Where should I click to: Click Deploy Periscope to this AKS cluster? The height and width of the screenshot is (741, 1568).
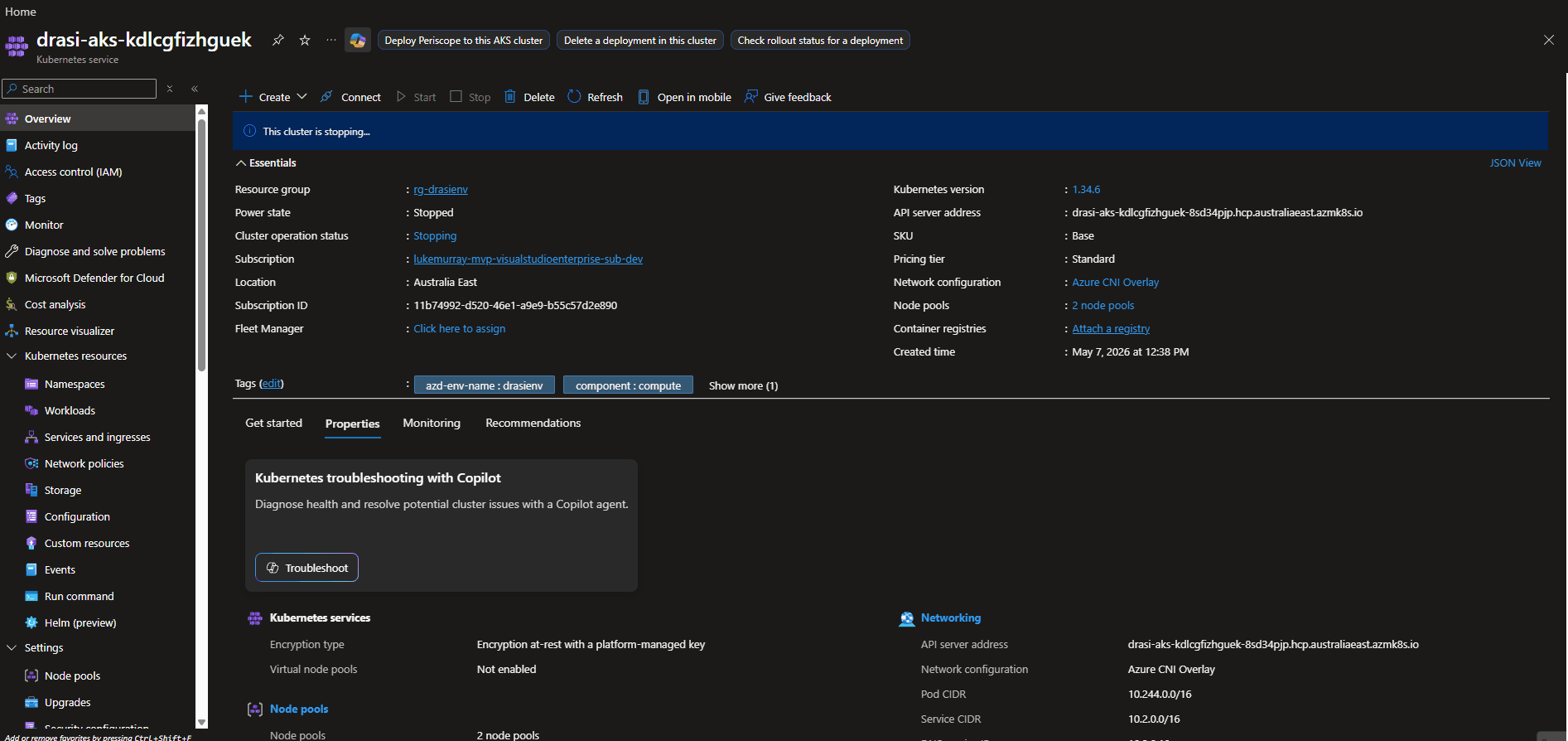pyautogui.click(x=464, y=40)
